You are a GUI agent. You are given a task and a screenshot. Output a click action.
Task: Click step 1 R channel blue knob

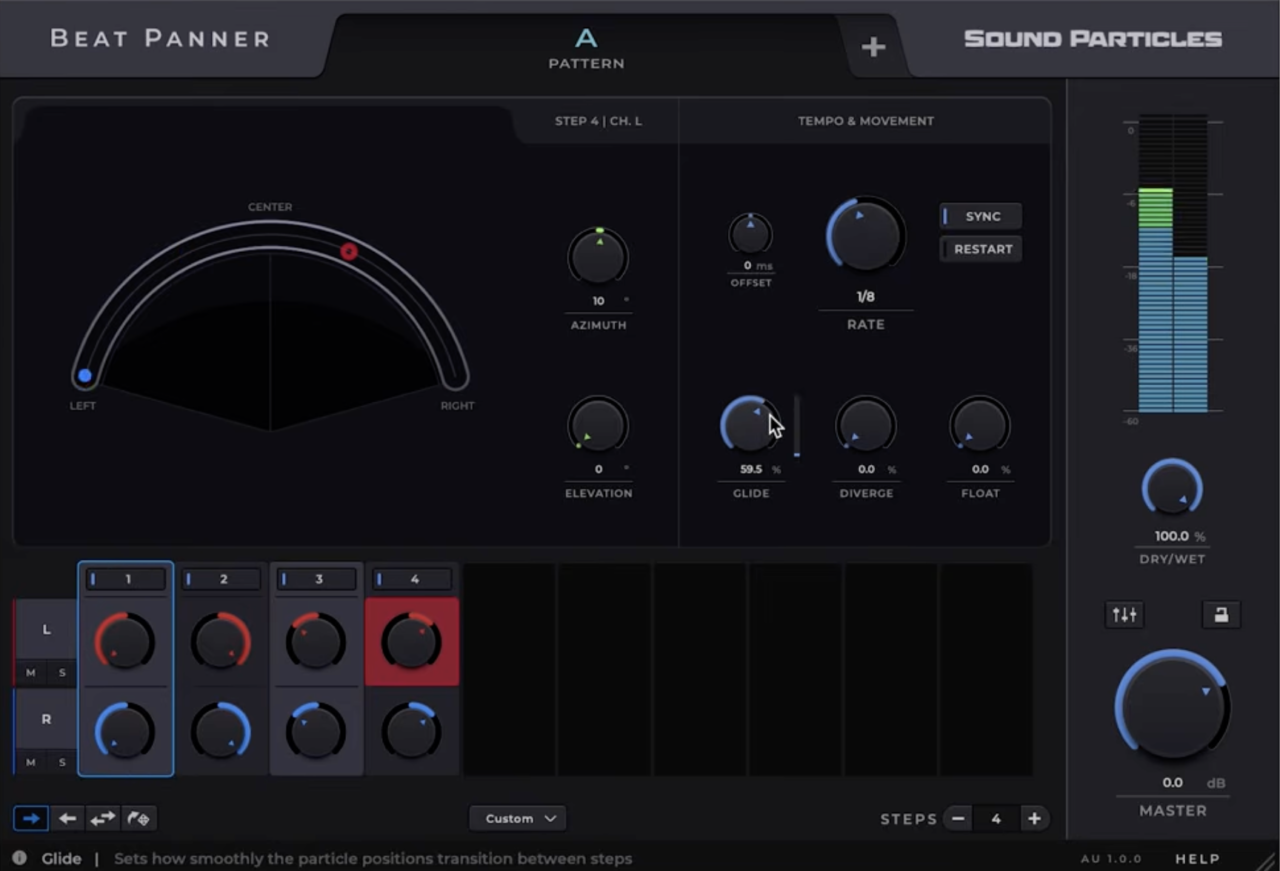(x=125, y=731)
